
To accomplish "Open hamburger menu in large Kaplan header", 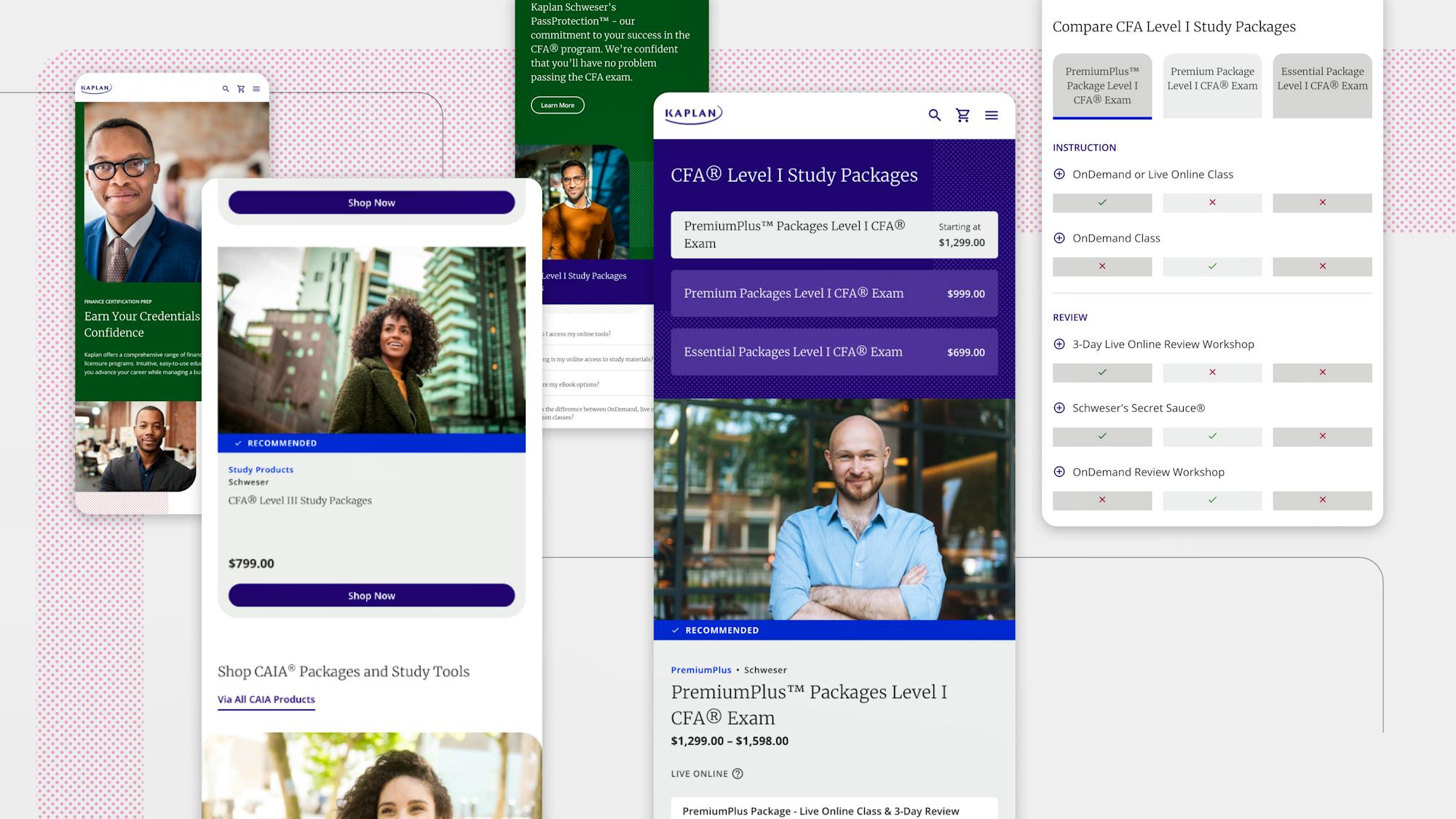I will pos(992,115).
